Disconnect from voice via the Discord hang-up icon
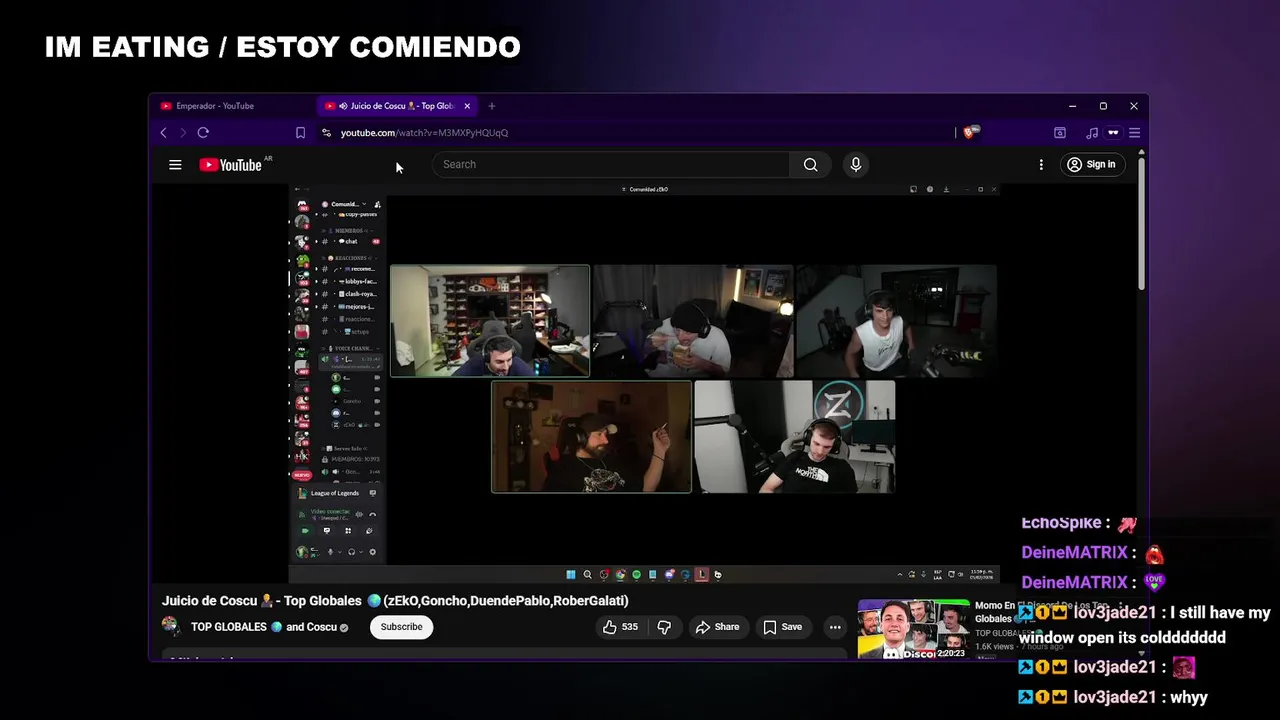 coord(372,514)
